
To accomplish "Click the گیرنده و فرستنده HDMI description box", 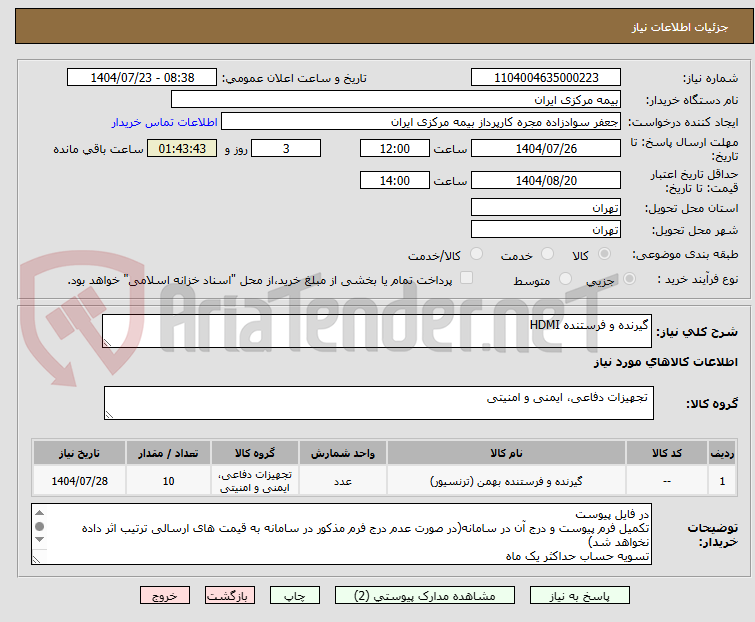I will pos(377,331).
